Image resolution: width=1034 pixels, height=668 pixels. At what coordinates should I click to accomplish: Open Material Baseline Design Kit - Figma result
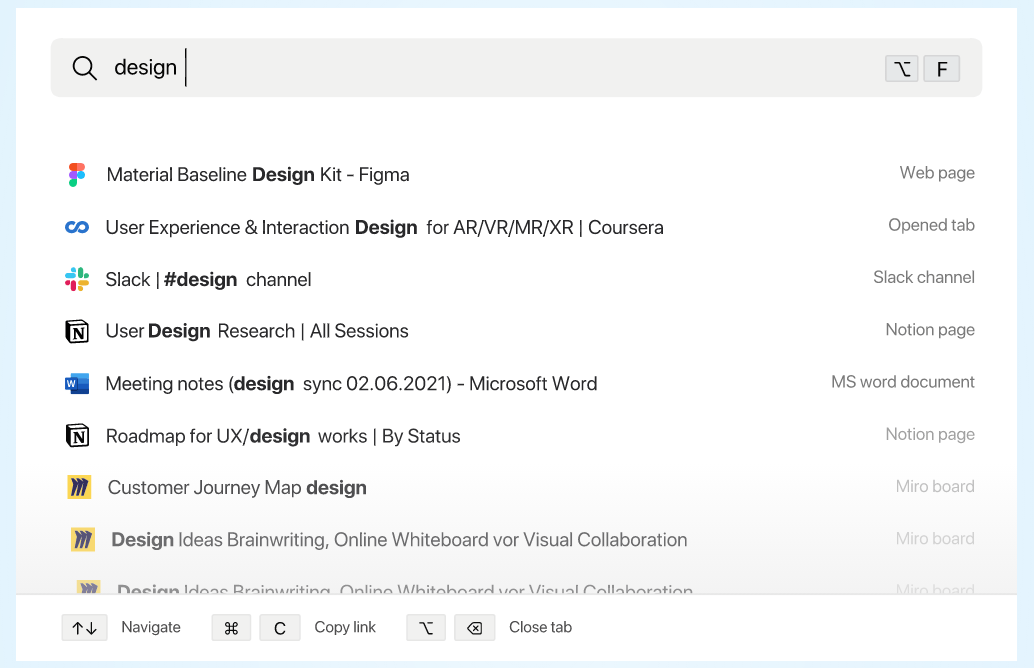click(x=258, y=175)
